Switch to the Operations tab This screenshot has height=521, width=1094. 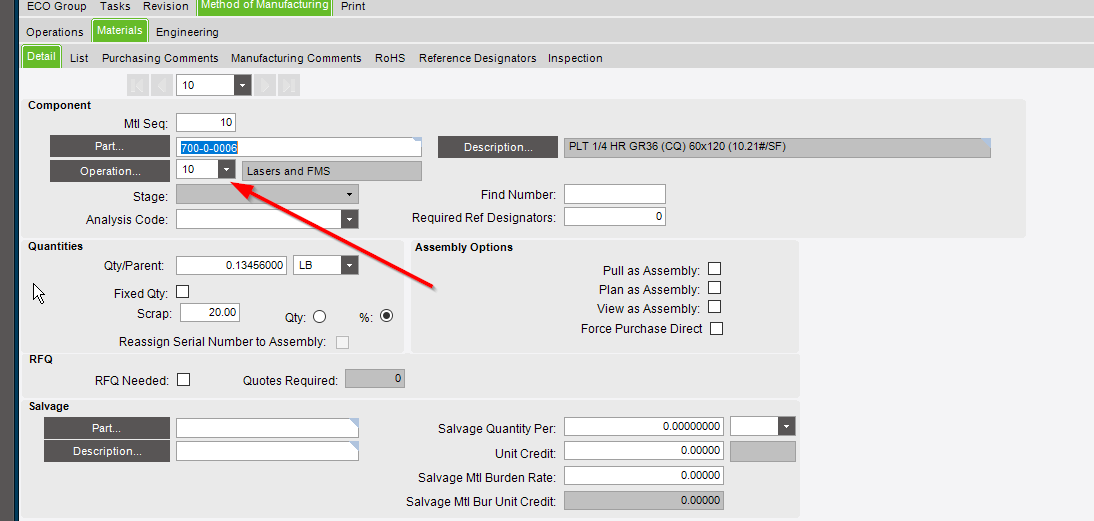55,32
